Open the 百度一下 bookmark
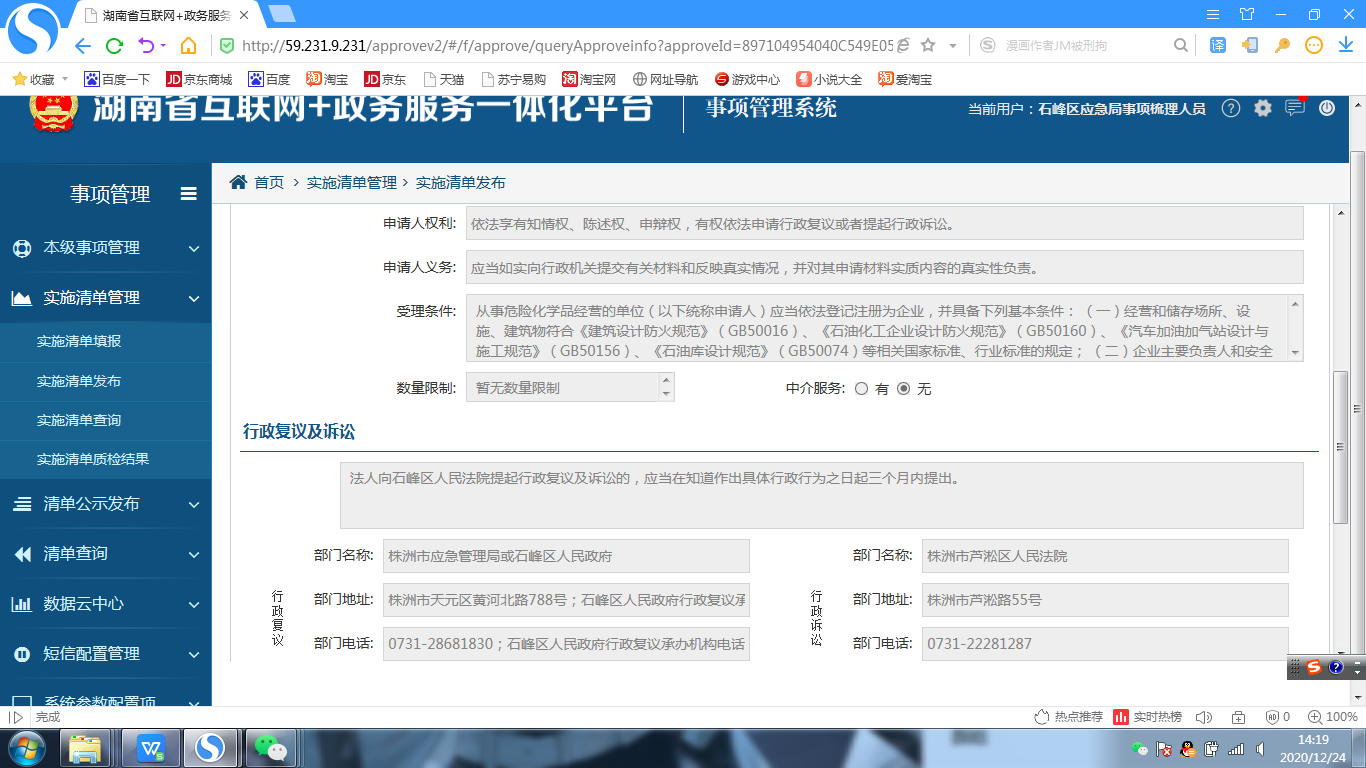 coord(117,79)
